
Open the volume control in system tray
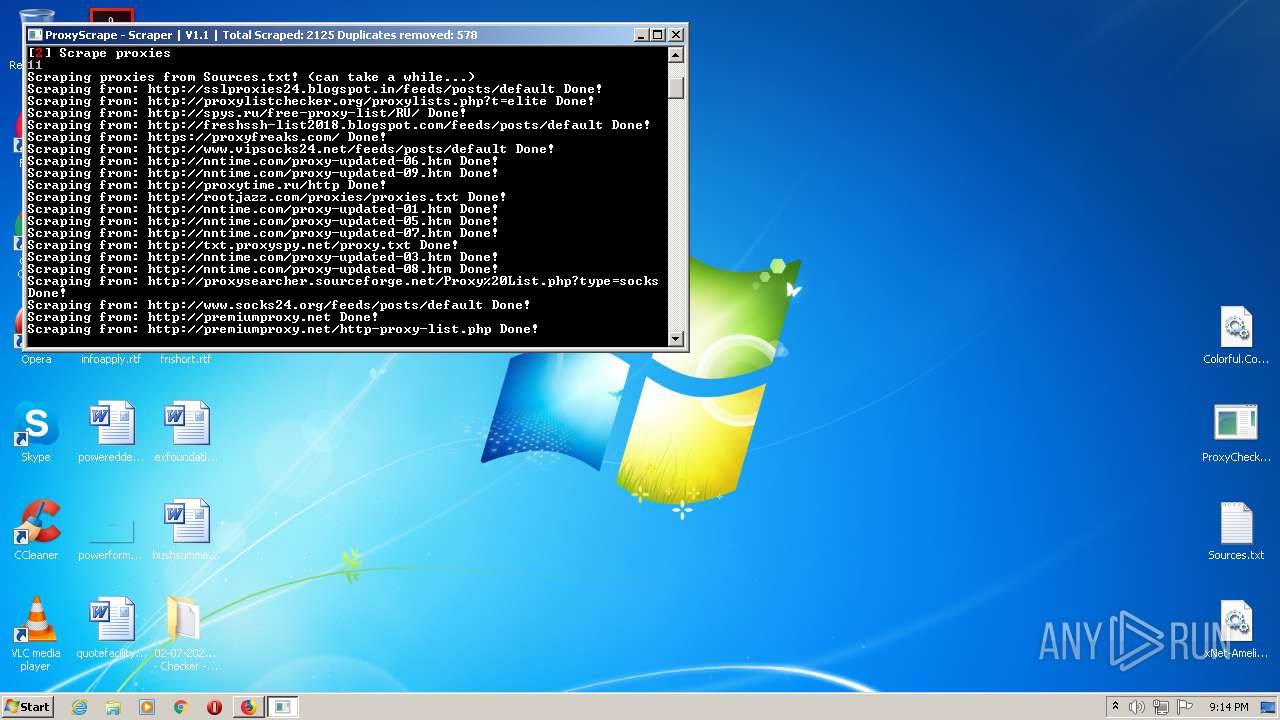[x=1137, y=707]
